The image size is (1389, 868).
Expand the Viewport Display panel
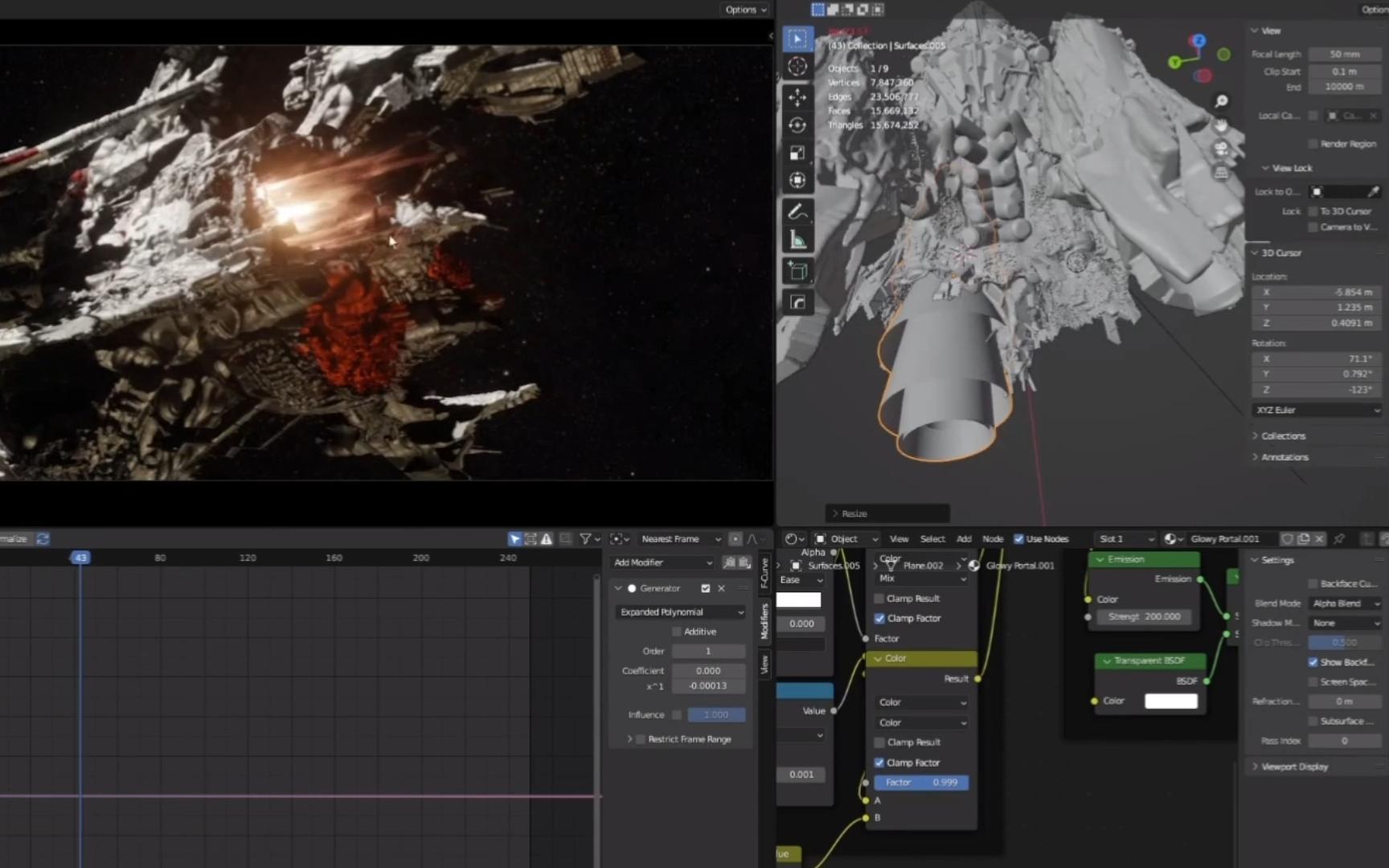(x=1294, y=767)
